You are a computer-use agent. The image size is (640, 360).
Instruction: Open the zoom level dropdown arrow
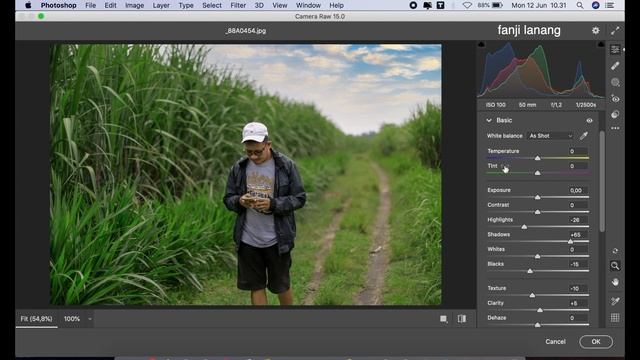click(x=90, y=319)
